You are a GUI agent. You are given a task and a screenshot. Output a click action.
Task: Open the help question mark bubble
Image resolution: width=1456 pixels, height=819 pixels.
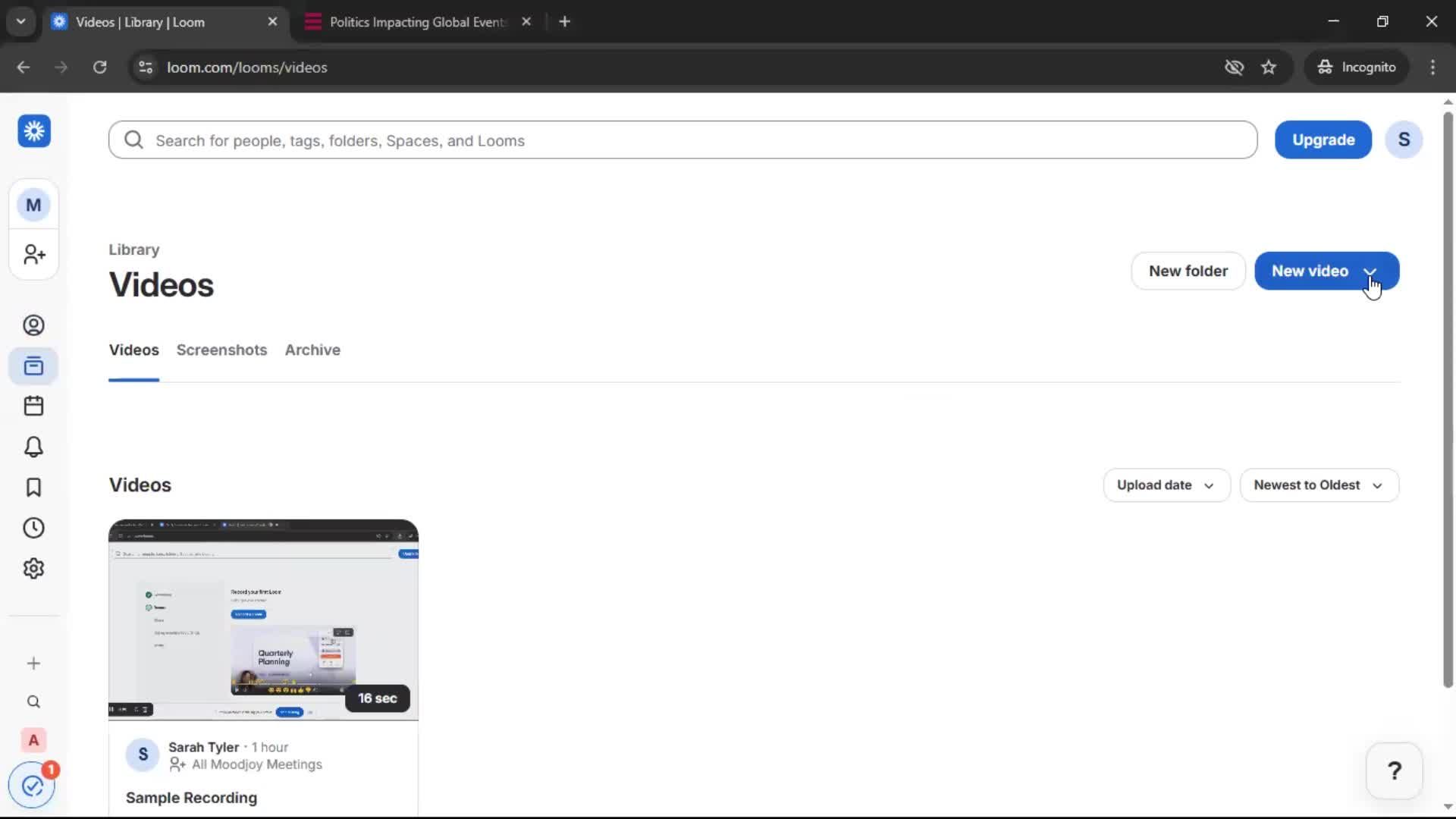coord(1395,770)
